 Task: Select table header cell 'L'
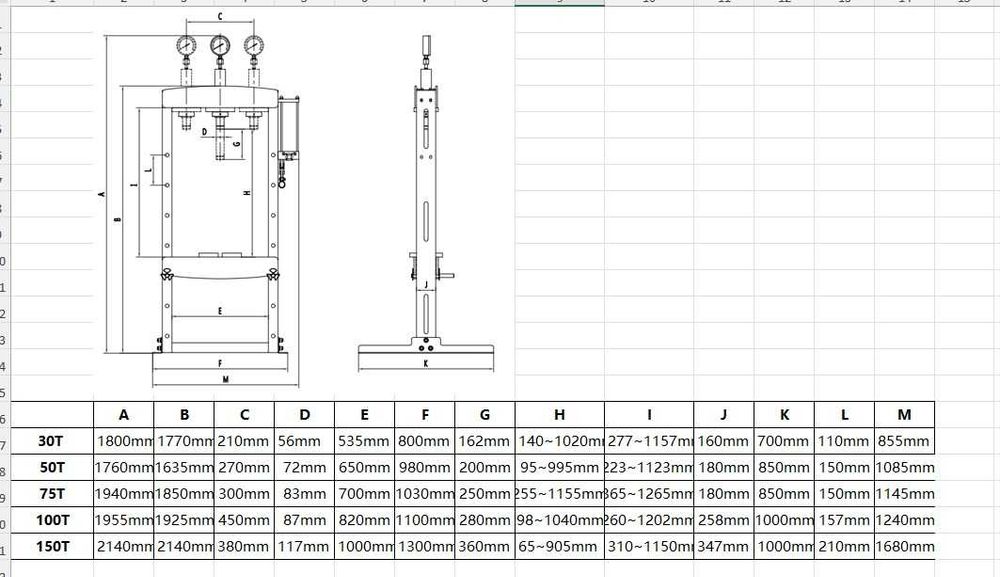[844, 414]
